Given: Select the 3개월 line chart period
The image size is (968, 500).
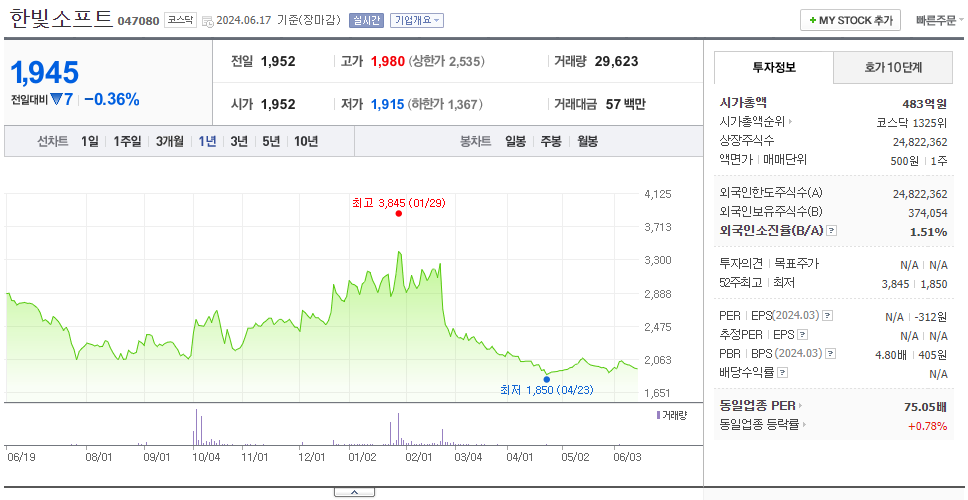Looking at the screenshot, I should 169,141.
